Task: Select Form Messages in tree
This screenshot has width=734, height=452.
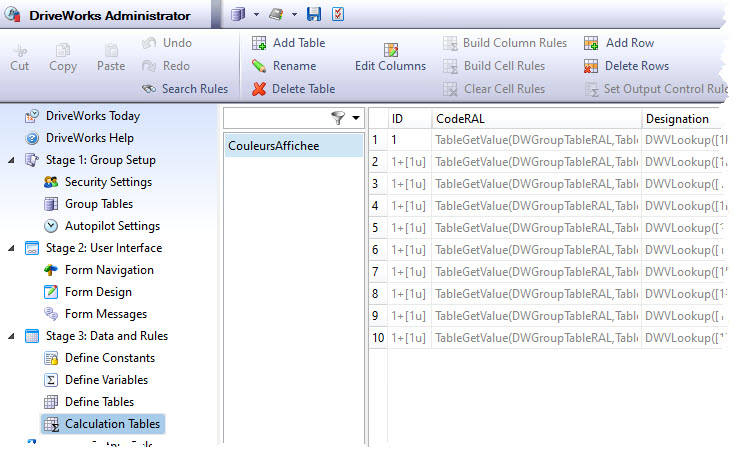Action: point(106,314)
